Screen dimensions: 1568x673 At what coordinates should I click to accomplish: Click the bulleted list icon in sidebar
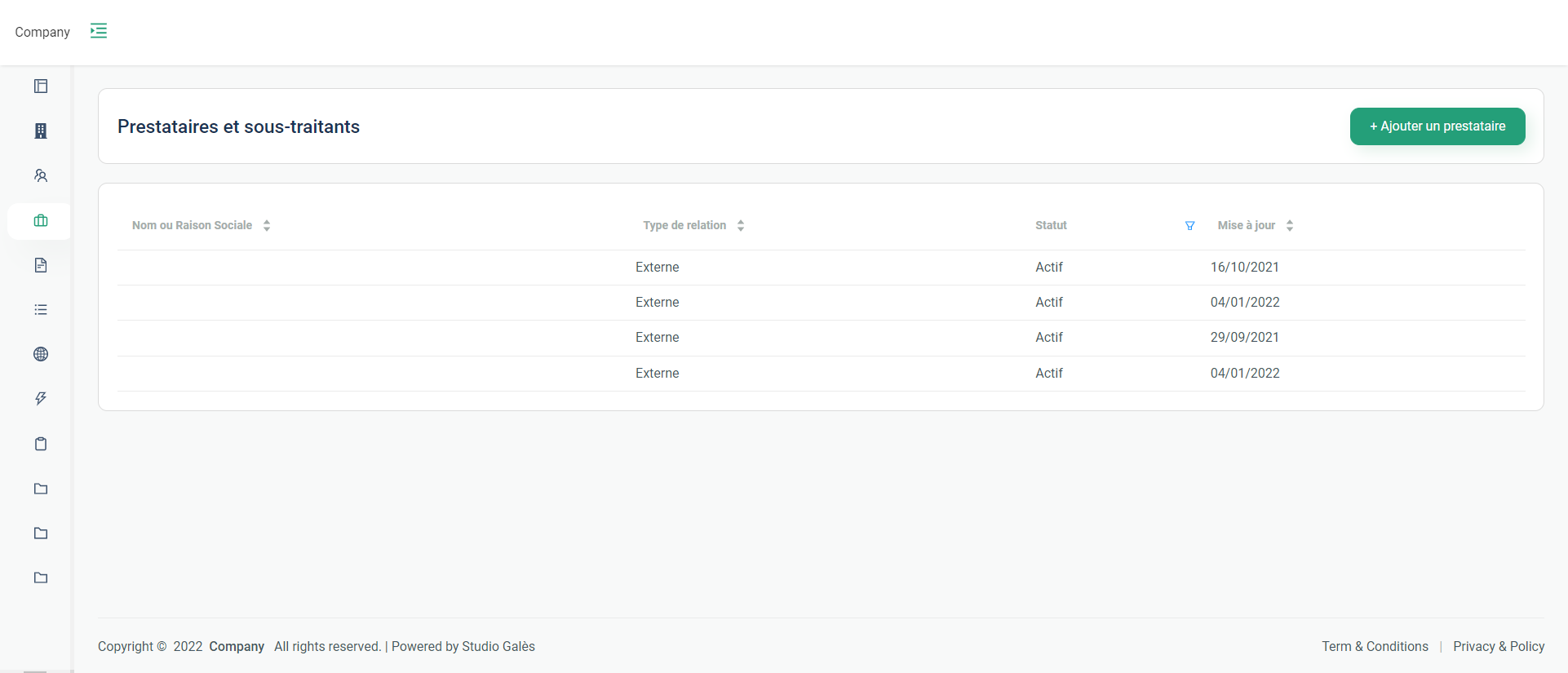click(x=41, y=310)
